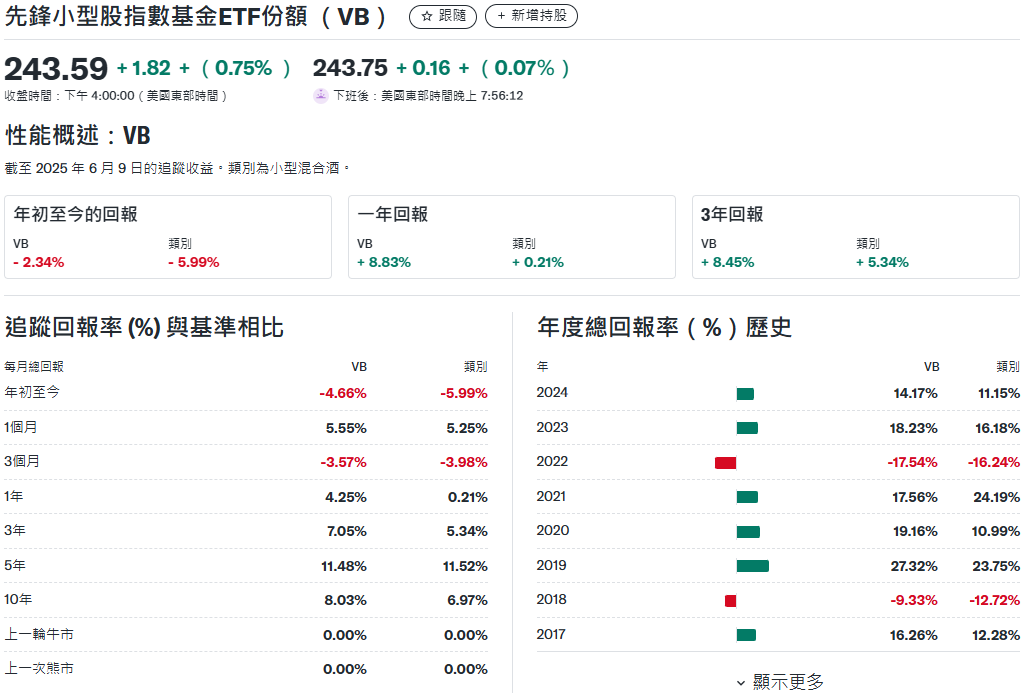Click the 2023 year label

click(x=552, y=428)
